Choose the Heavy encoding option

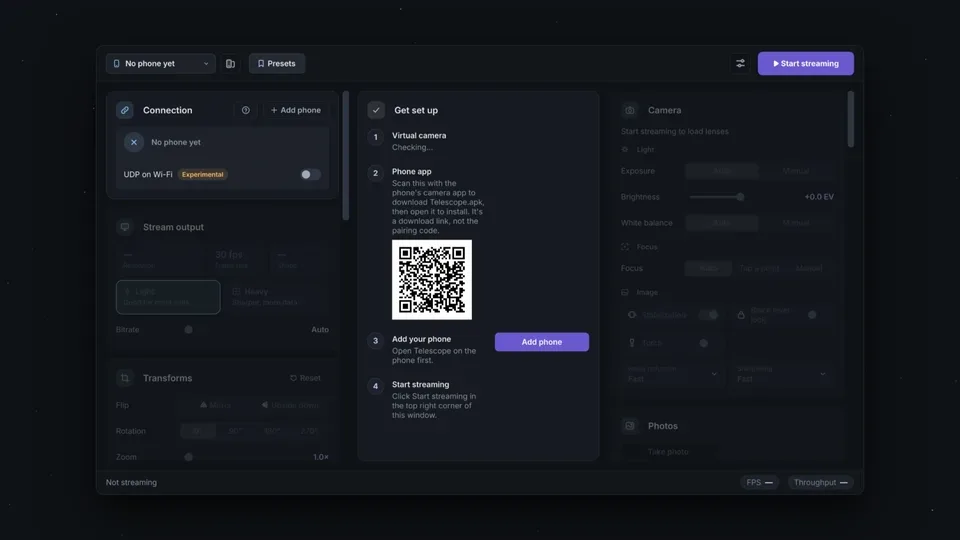point(277,297)
